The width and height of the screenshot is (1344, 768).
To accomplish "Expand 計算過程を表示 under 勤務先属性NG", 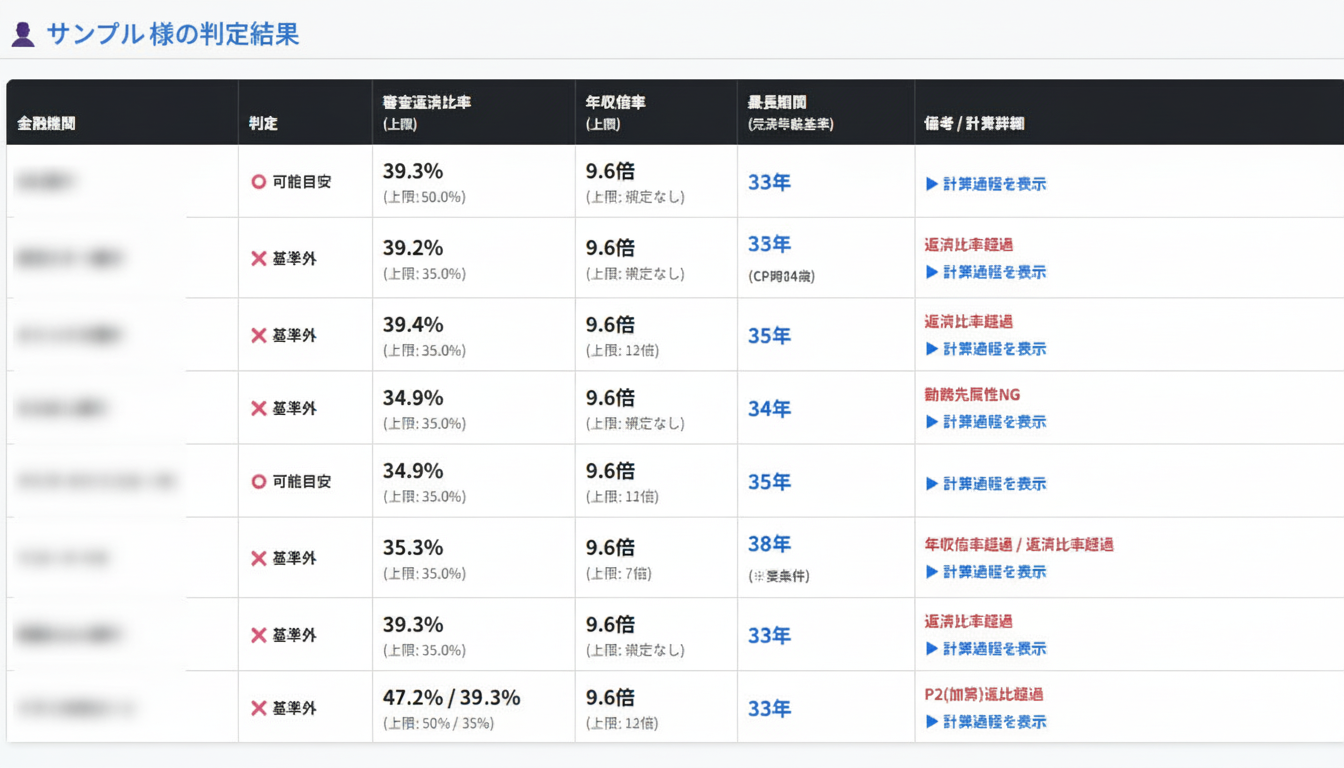I will pyautogui.click(x=986, y=422).
